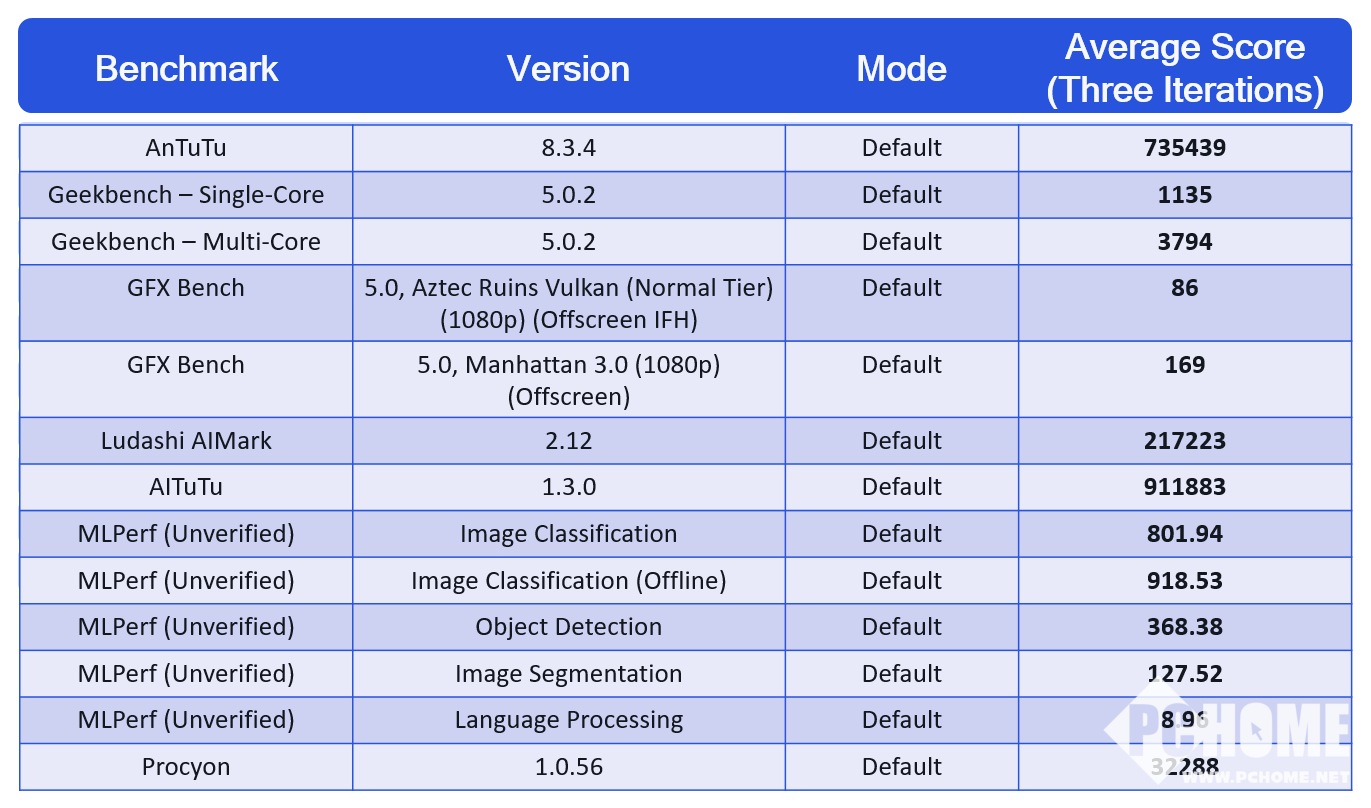The height and width of the screenshot is (808, 1371).
Task: Click the Aztec Ruins Vulkan version cell
Action: tap(568, 303)
